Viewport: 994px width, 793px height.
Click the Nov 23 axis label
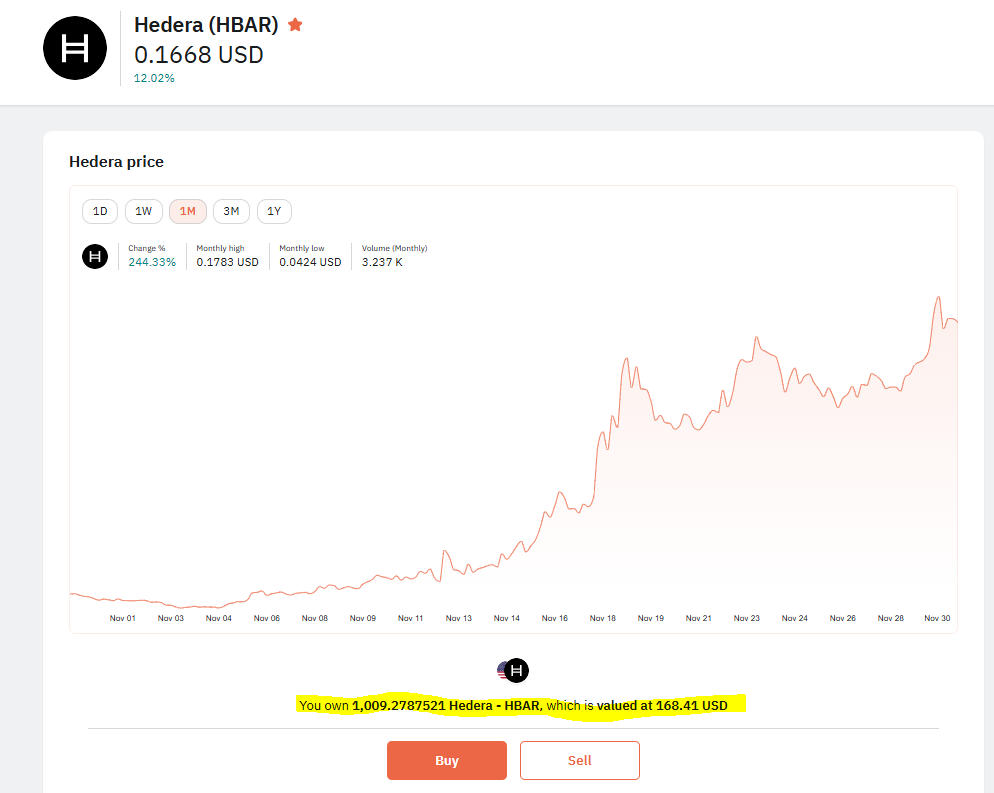point(746,618)
